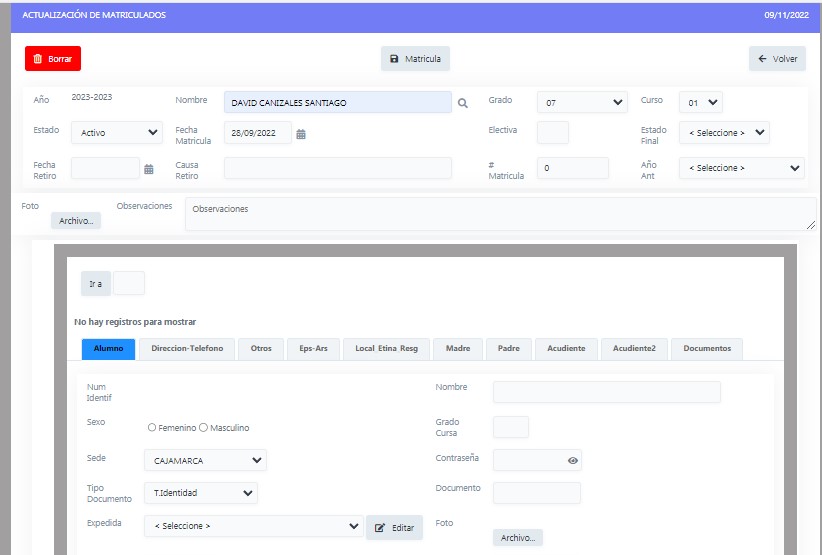This screenshot has height=555, width=822.
Task: Click the search magnifier next to Nombre
Action: coord(462,103)
